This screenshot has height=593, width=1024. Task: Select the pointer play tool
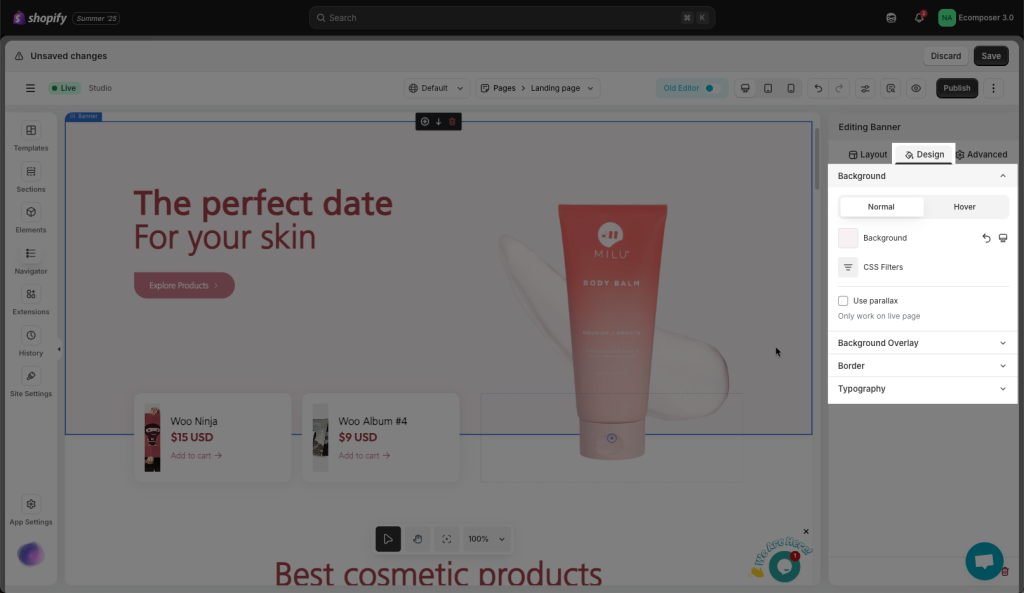pos(388,539)
